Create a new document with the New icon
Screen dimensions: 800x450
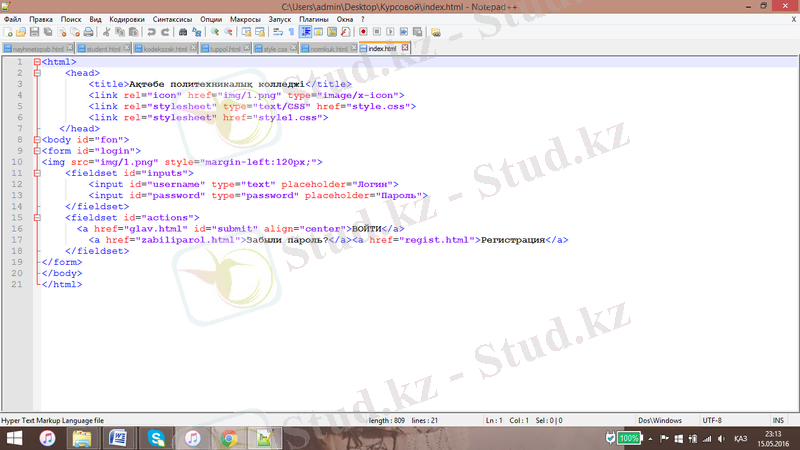tap(8, 32)
